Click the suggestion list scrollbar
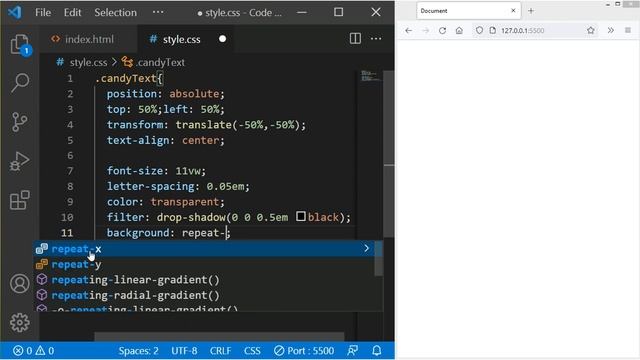The height and width of the screenshot is (360, 640). (378, 258)
